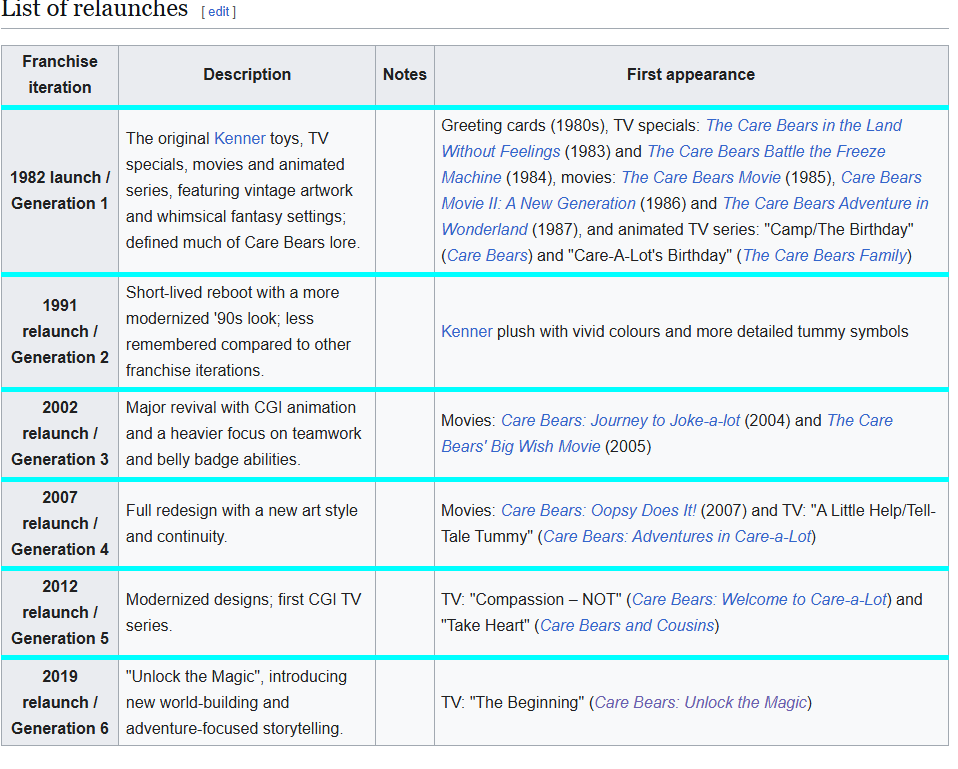Click the First appearance column header

click(x=691, y=75)
